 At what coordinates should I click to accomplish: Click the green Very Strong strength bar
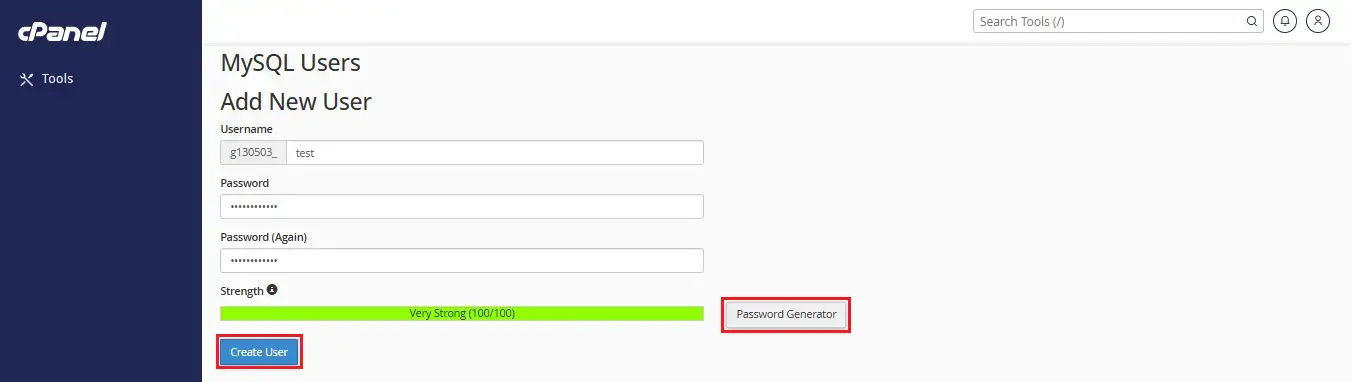pyautogui.click(x=462, y=314)
